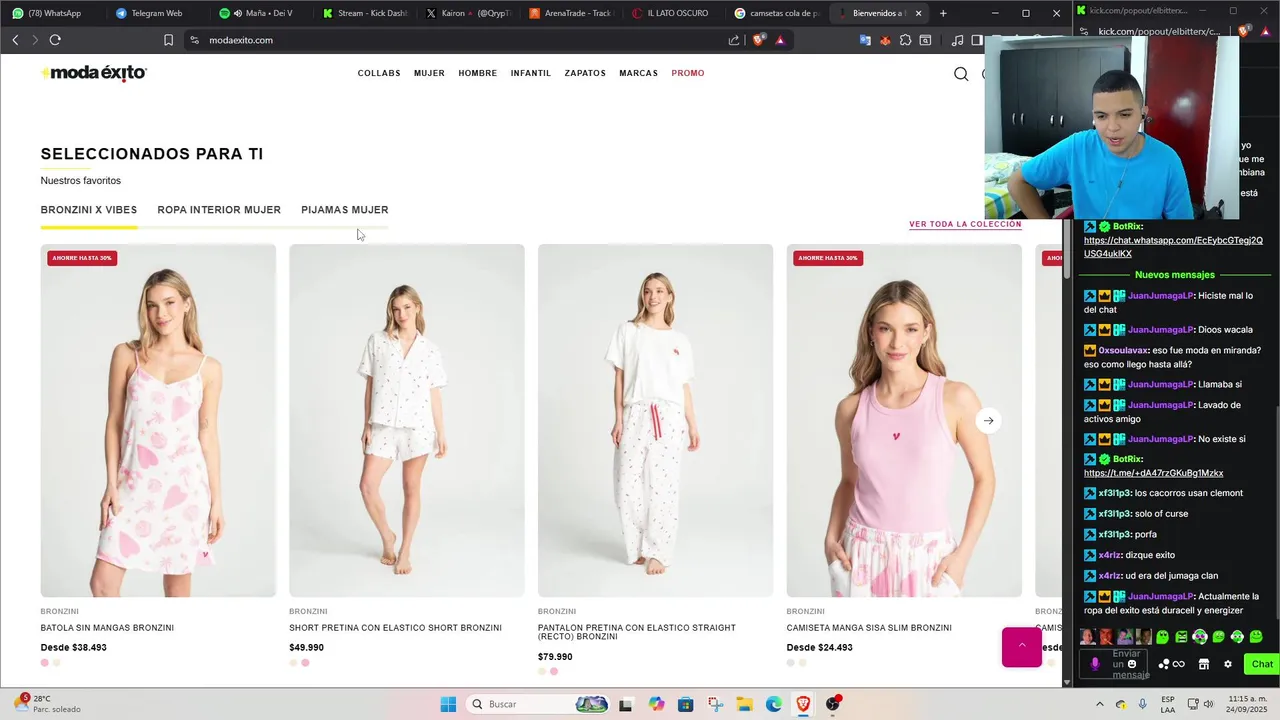The height and width of the screenshot is (720, 1280).
Task: Choose pink swatch under Short Pretina
Action: pos(305,662)
